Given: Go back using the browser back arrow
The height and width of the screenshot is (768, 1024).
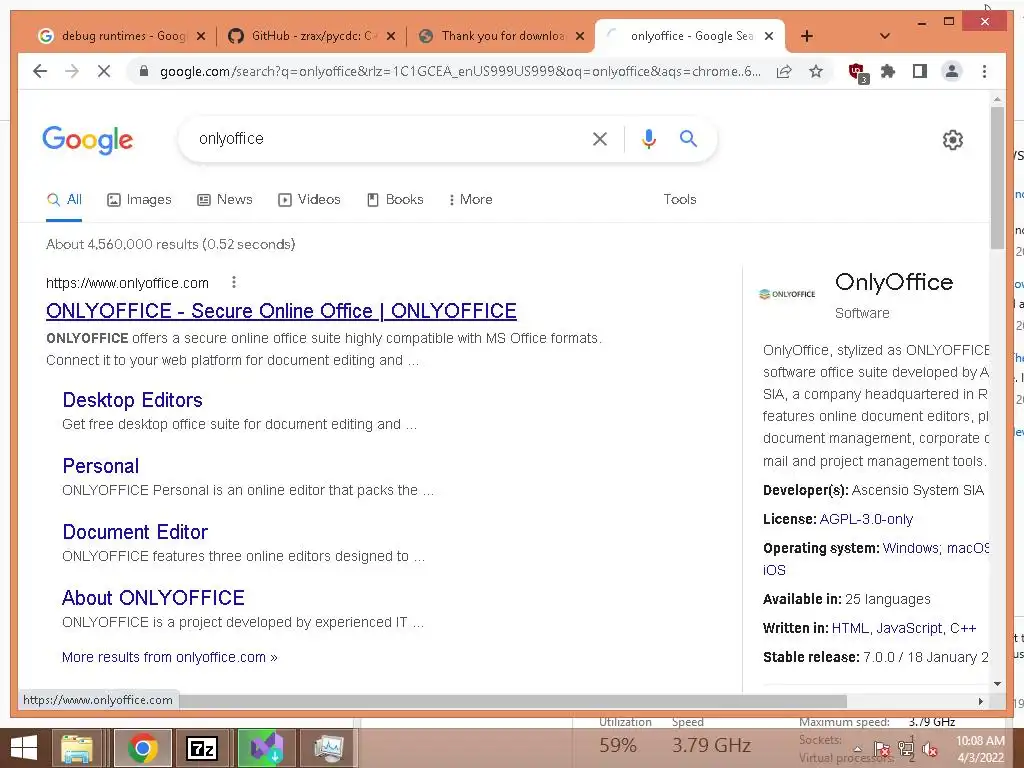Looking at the screenshot, I should (40, 71).
